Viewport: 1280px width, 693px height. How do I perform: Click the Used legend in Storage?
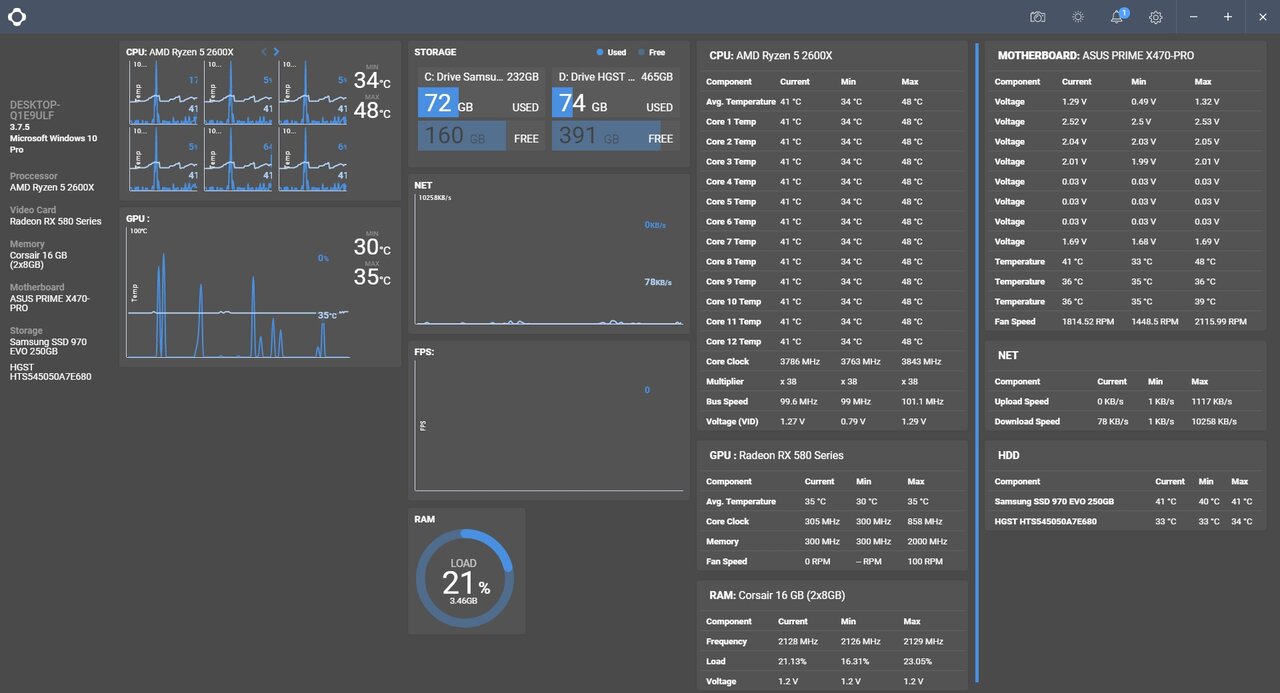click(611, 52)
